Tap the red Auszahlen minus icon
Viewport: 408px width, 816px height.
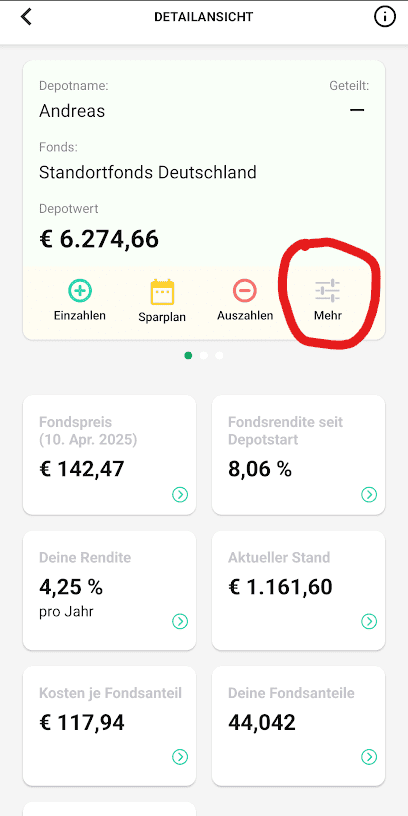[245, 291]
